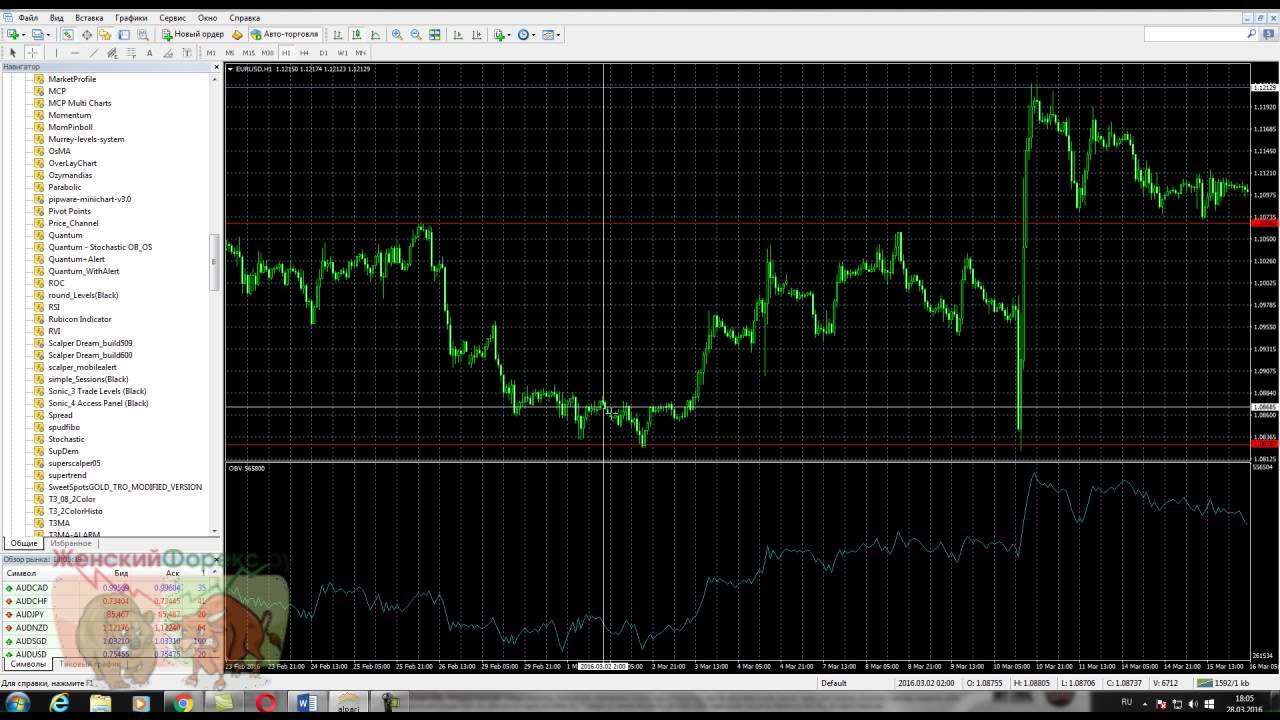Open the Графики menu
The height and width of the screenshot is (720, 1280).
(x=131, y=18)
